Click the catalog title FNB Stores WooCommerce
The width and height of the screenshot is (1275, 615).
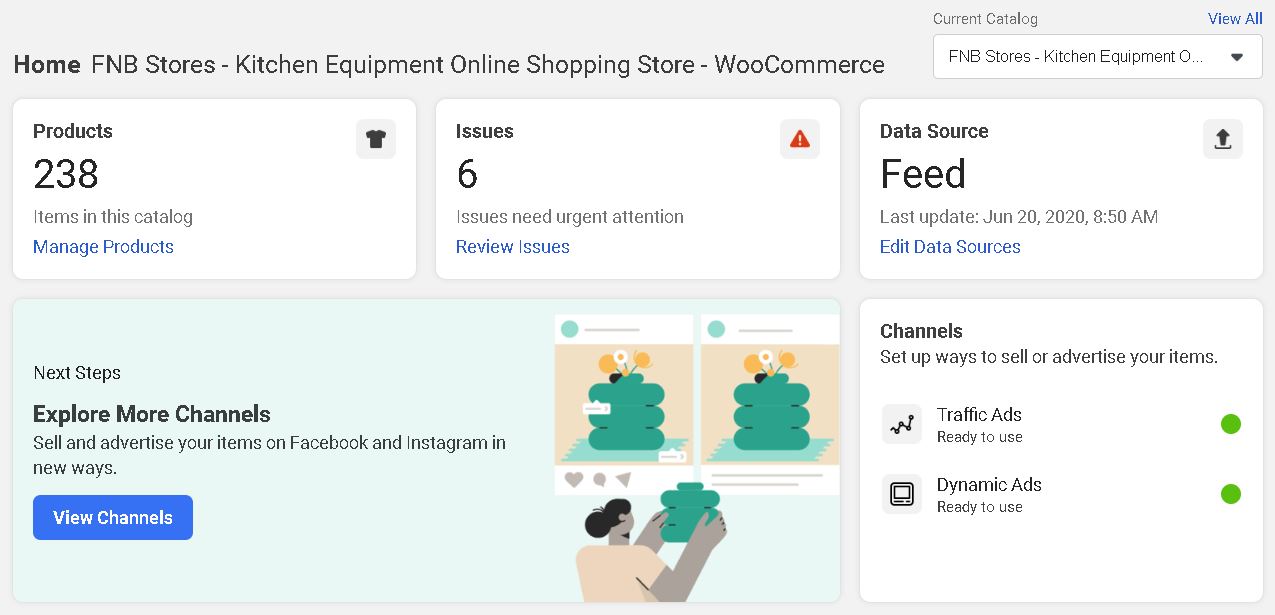tap(488, 65)
